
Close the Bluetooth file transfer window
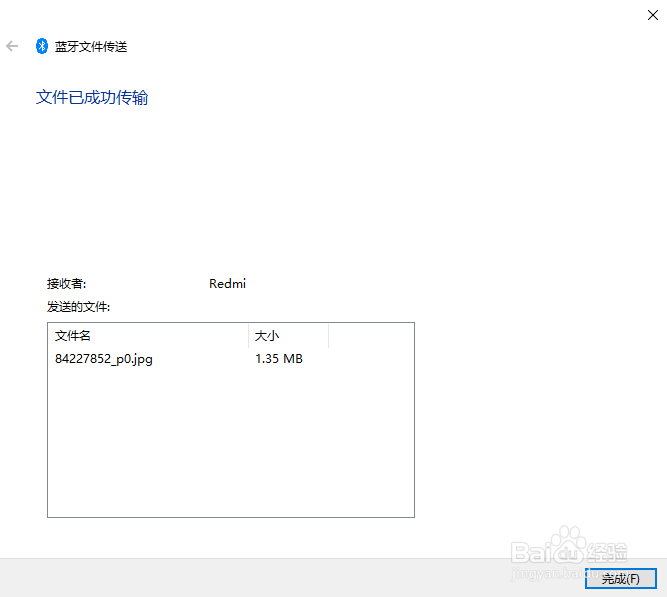[x=653, y=15]
